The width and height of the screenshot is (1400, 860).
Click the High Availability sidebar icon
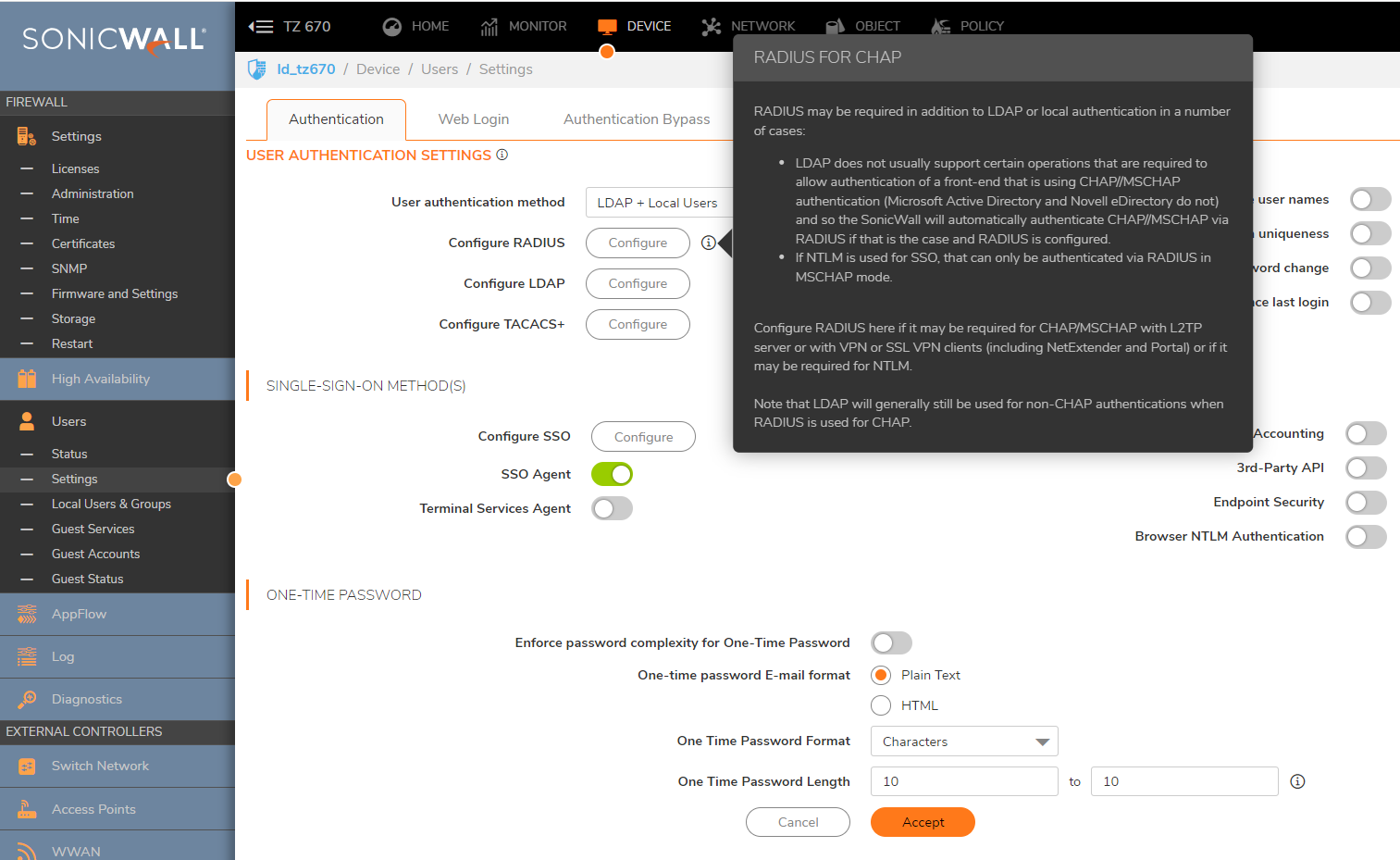click(27, 379)
